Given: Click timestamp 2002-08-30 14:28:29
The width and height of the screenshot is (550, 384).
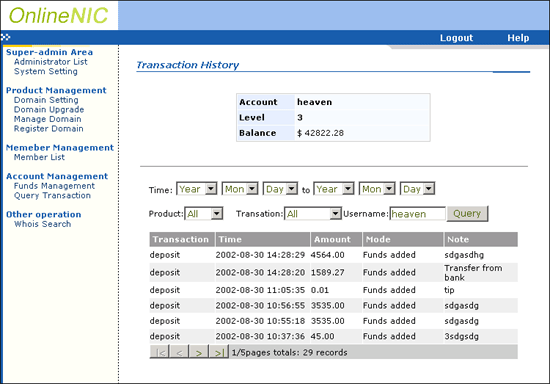Looking at the screenshot, I should click(260, 255).
